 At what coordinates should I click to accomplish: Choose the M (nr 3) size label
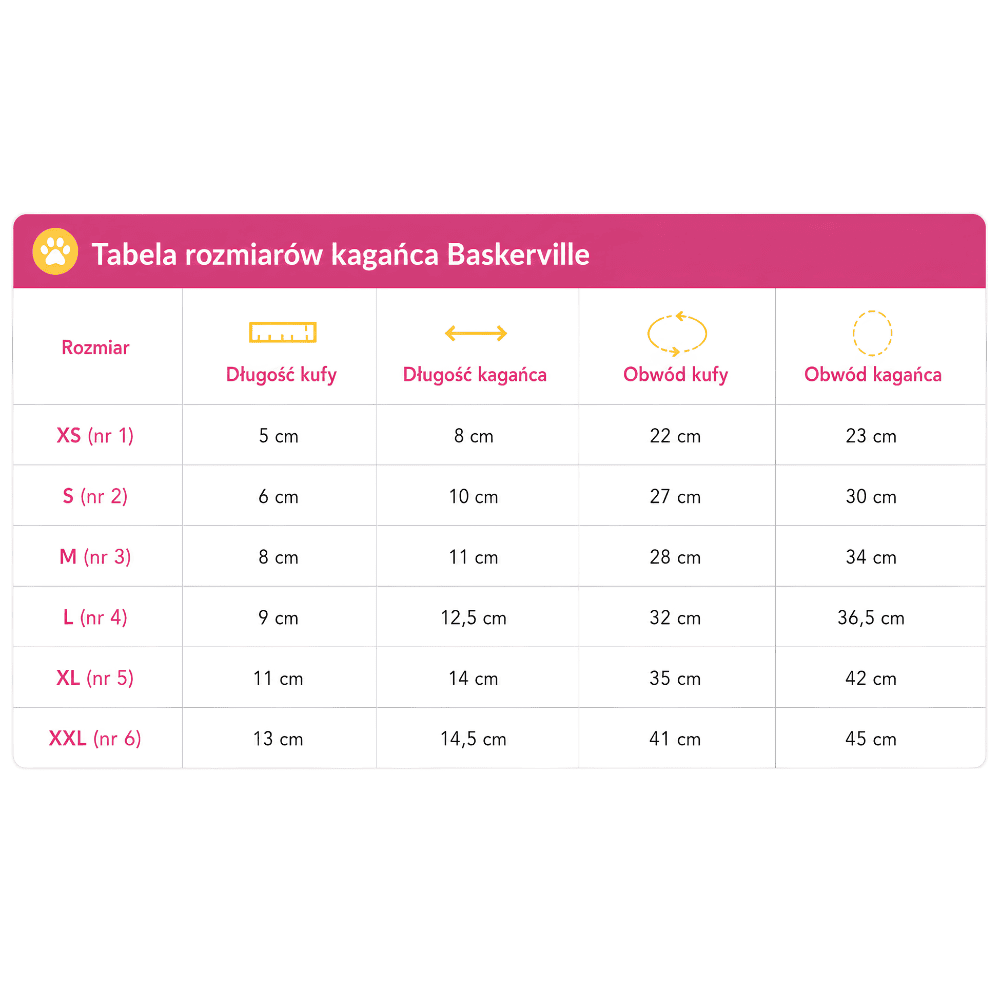(x=95, y=557)
